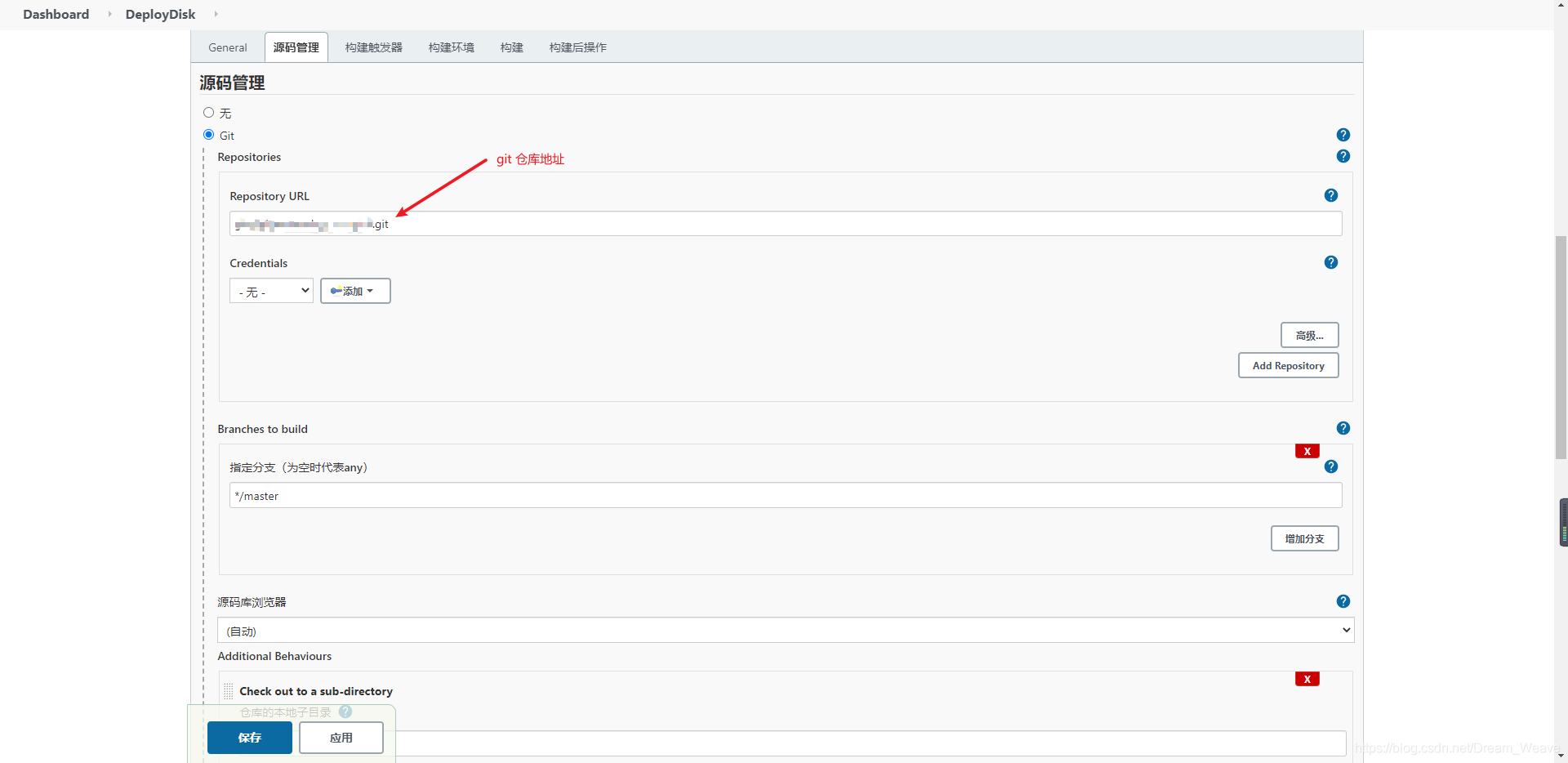Open the Credentials dropdown
Viewport: 1568px width, 763px height.
pos(271,291)
